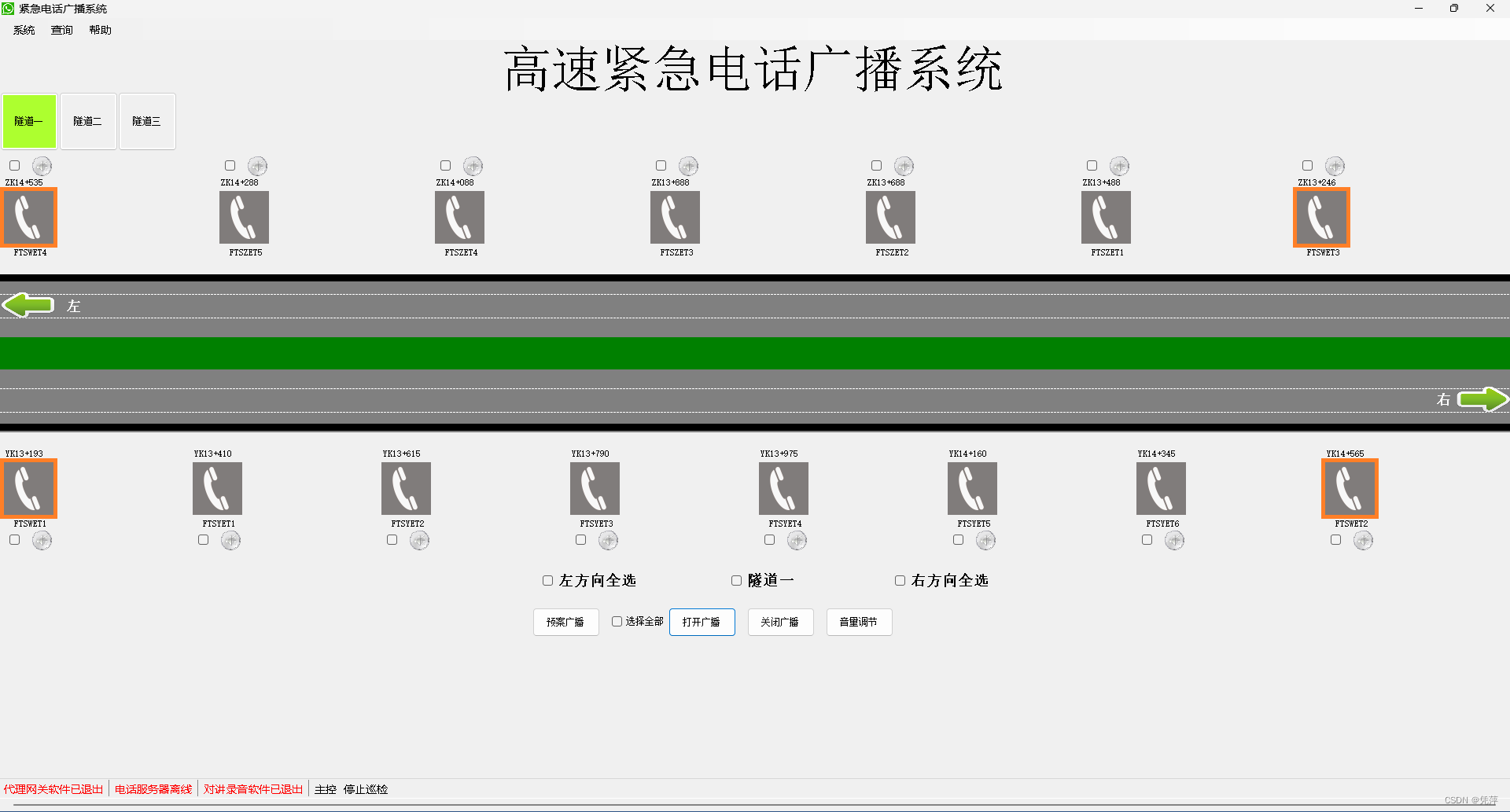Click speaker icon above ZK14+088

coord(473,166)
